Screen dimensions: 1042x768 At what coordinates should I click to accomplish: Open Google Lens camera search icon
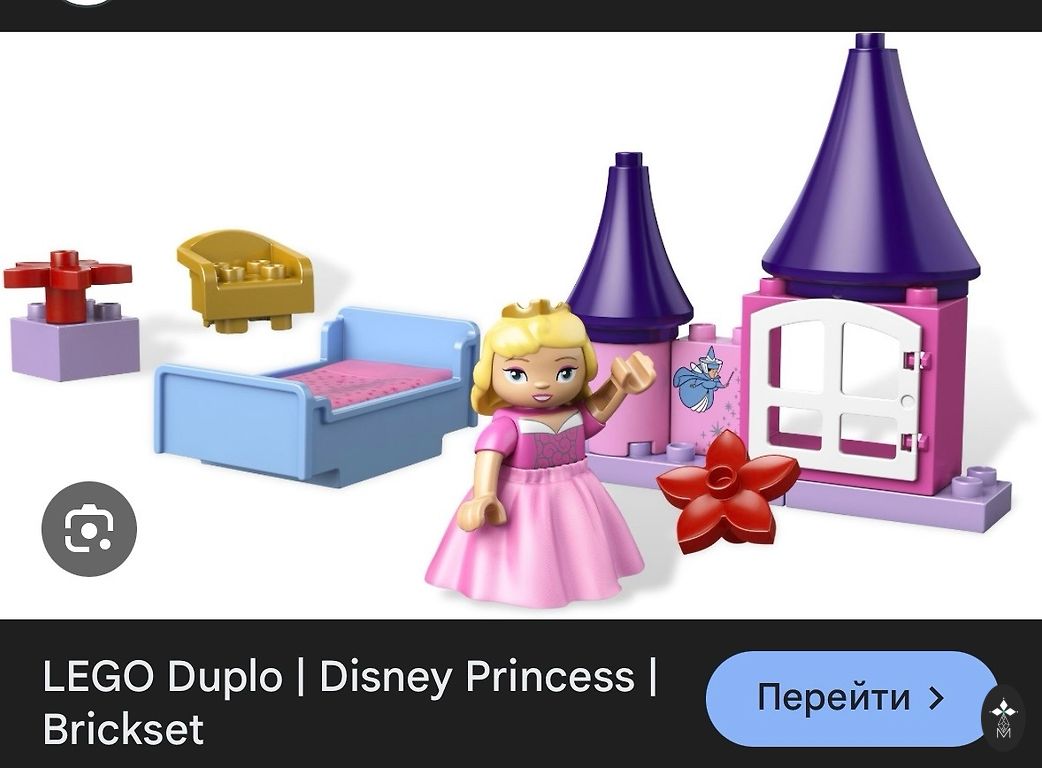(89, 529)
